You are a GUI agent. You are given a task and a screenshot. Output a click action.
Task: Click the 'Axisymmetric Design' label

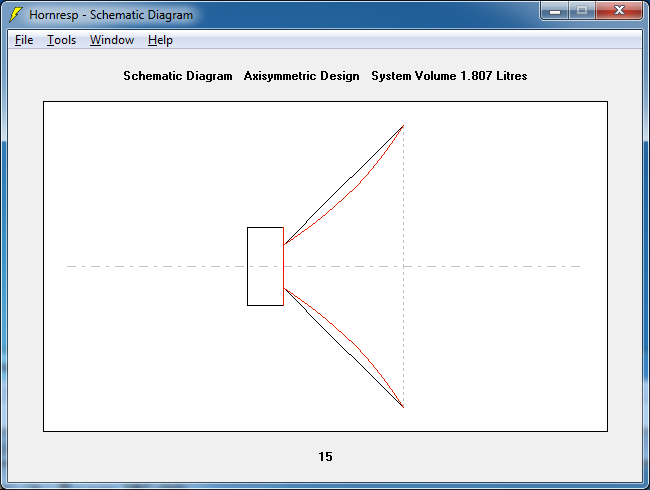[x=301, y=76]
